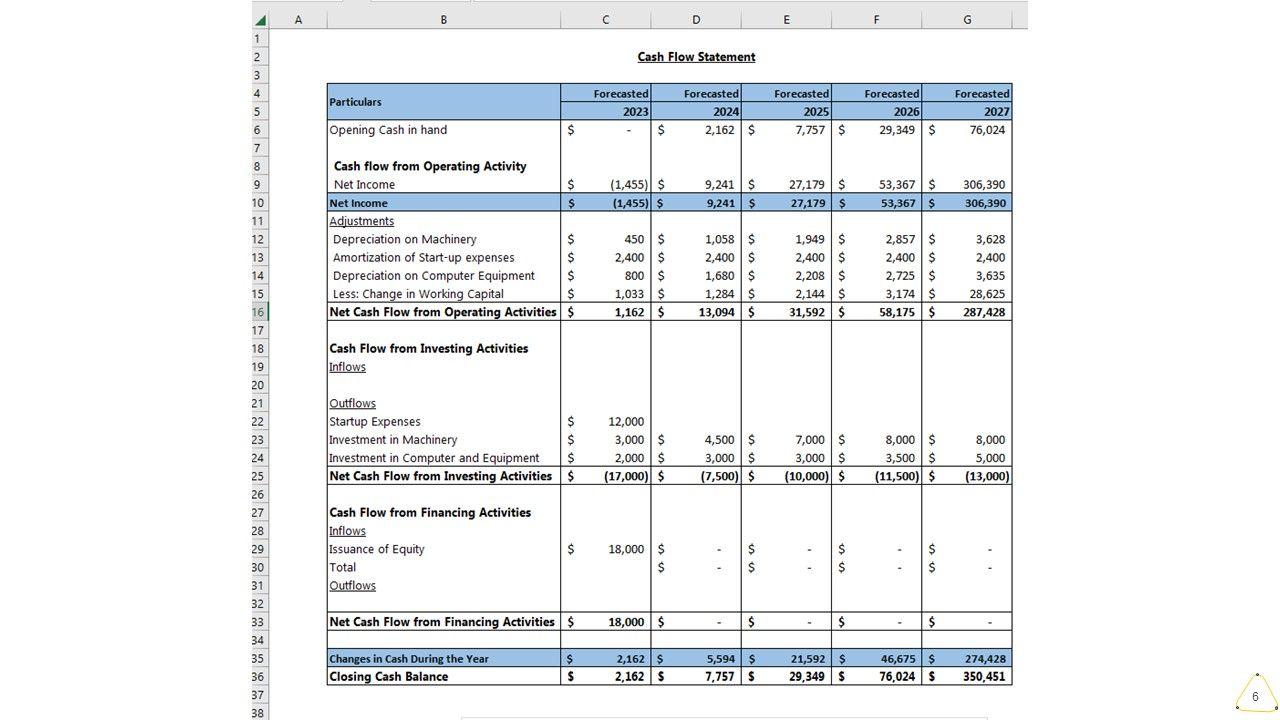This screenshot has height=720, width=1280.
Task: Click the select-all corner triangle
Action: pyautogui.click(x=261, y=20)
